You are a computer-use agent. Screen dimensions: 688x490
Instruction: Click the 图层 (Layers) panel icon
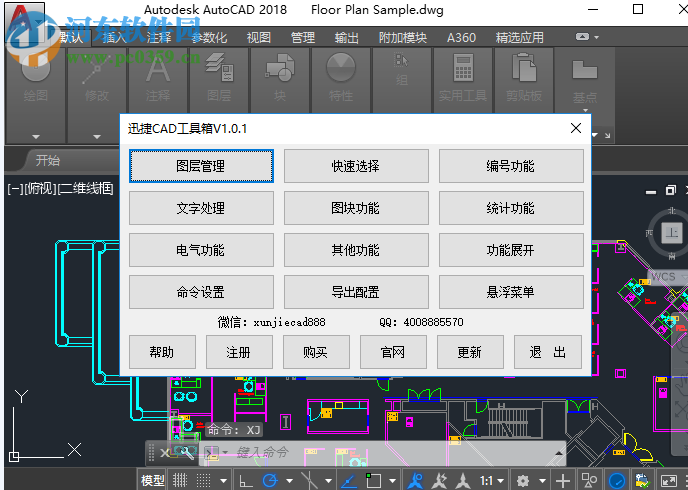click(219, 67)
